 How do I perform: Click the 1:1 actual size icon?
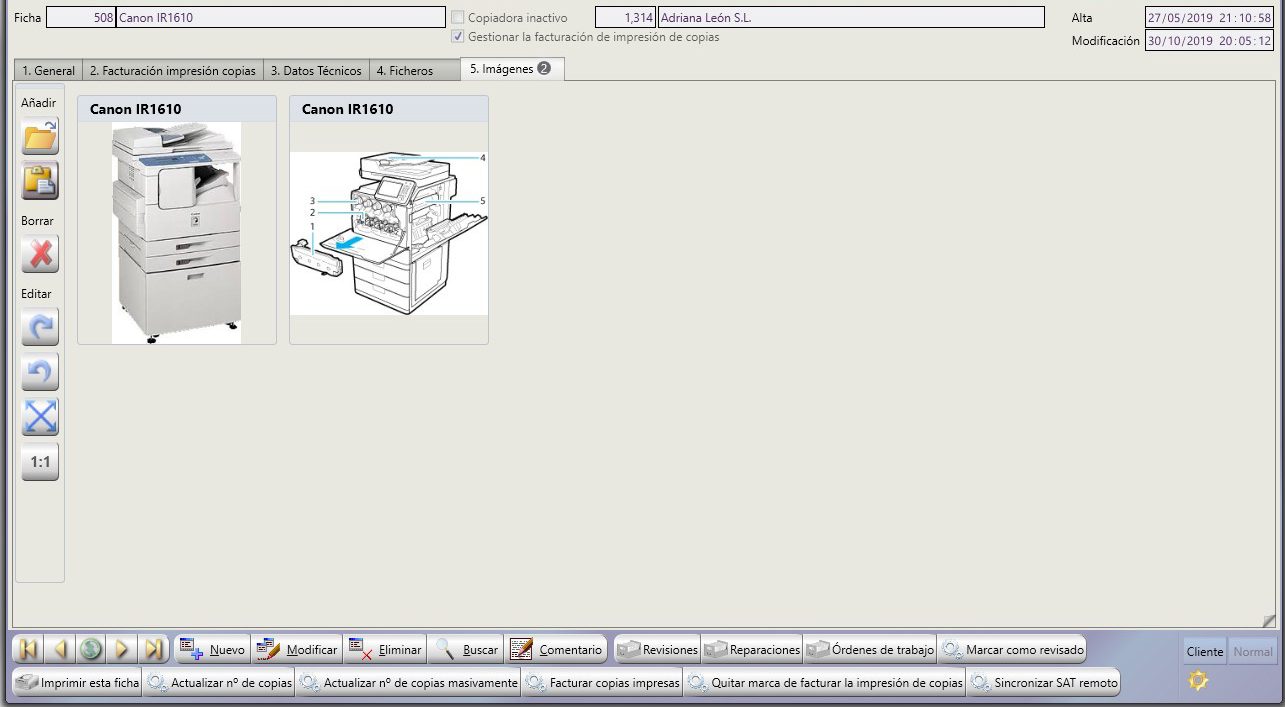[x=40, y=462]
